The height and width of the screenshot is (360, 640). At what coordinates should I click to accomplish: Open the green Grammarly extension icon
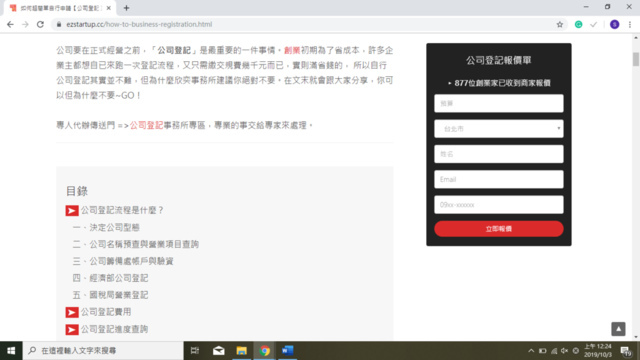(578, 24)
